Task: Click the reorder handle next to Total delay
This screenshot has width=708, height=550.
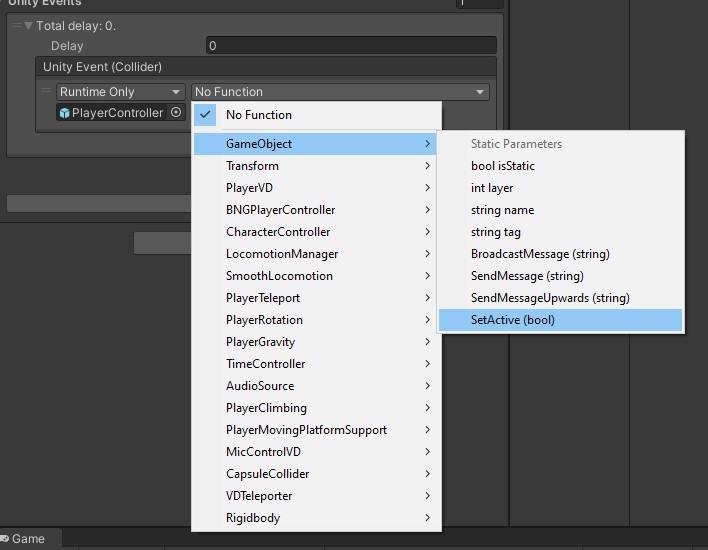Action: (x=17, y=25)
